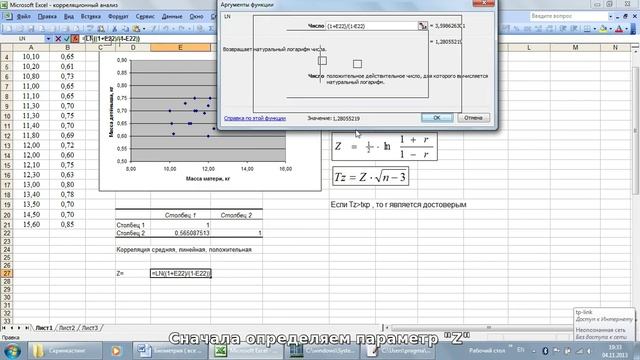Image resolution: width=640 pixels, height=360 pixels.
Task: Open the media player taskbar icon
Action: tap(116, 351)
